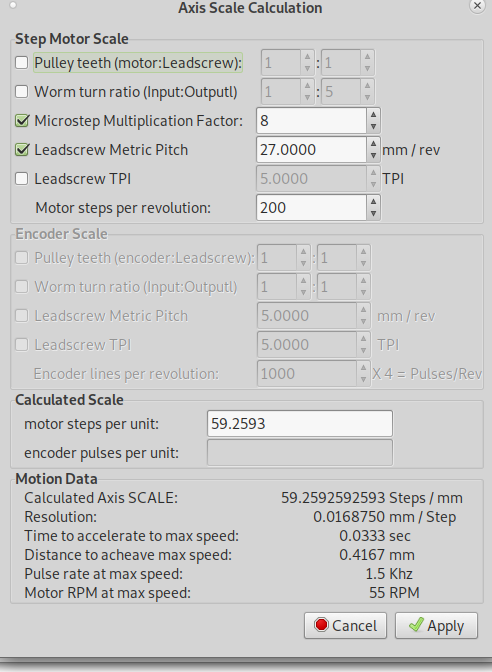Image resolution: width=492 pixels, height=672 pixels.
Task: Decrease Leadscrew Metric Pitch with down arrow
Action: 373,156
